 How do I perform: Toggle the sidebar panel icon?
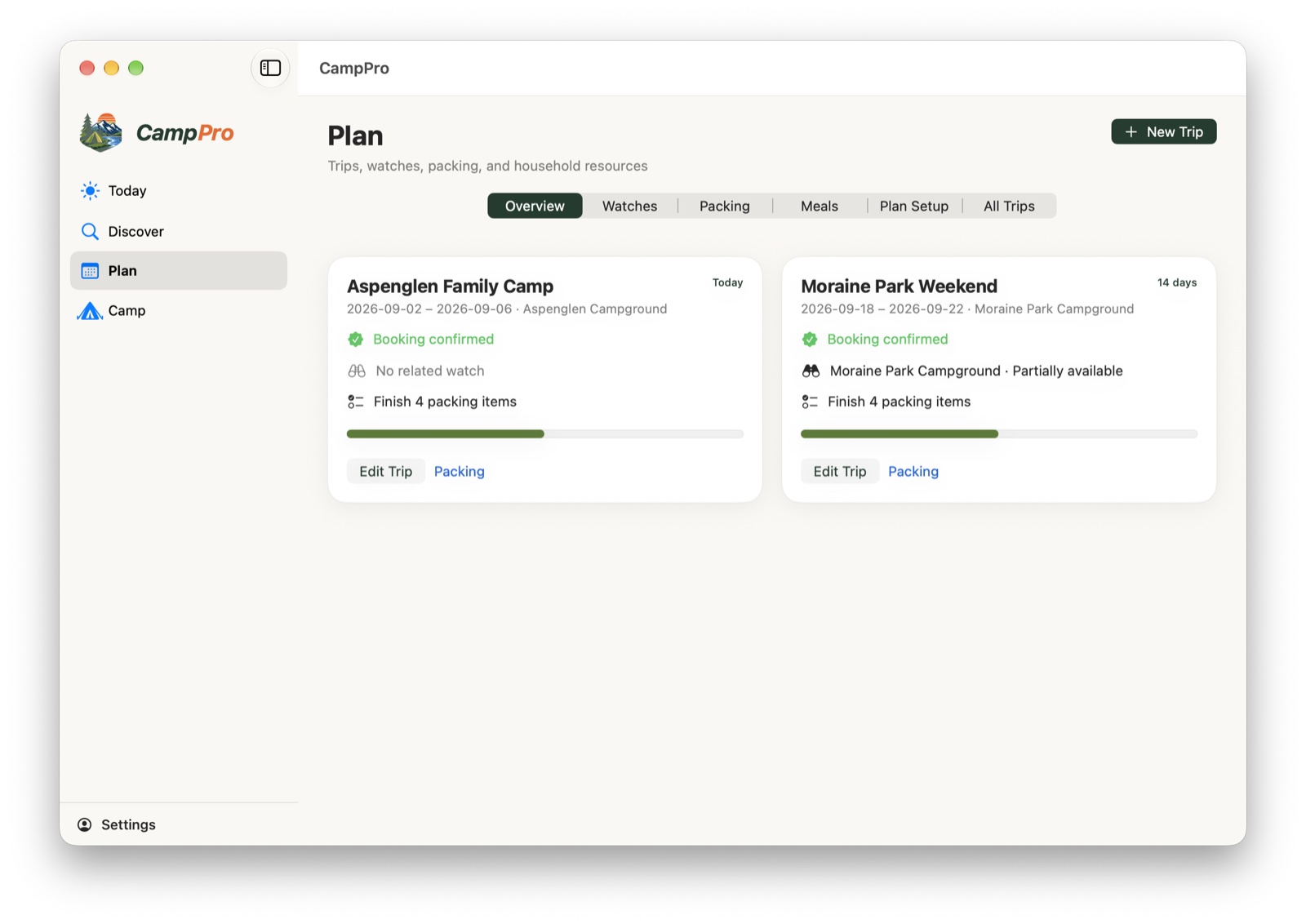point(270,68)
